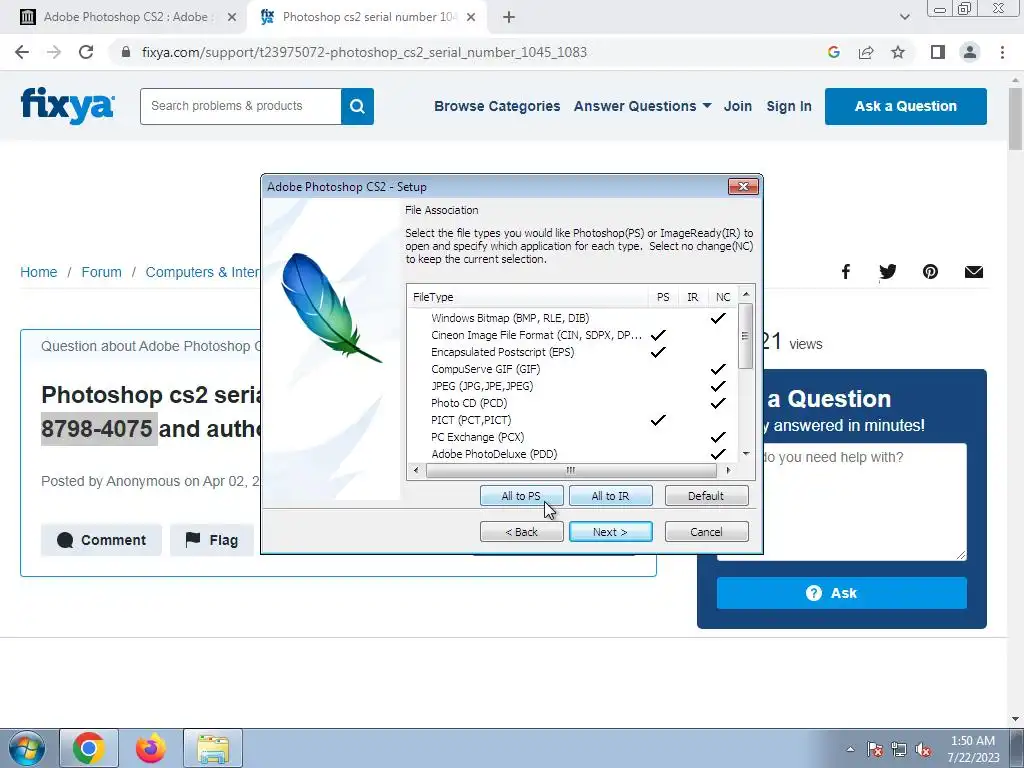Toggle NC check for CompuServe GIF

pyautogui.click(x=718, y=369)
